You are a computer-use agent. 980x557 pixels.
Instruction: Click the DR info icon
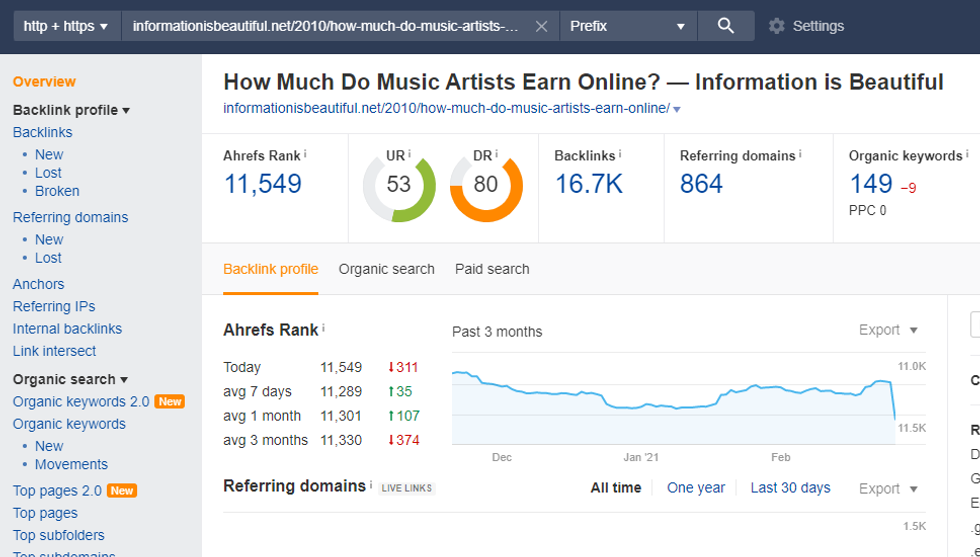click(x=496, y=154)
